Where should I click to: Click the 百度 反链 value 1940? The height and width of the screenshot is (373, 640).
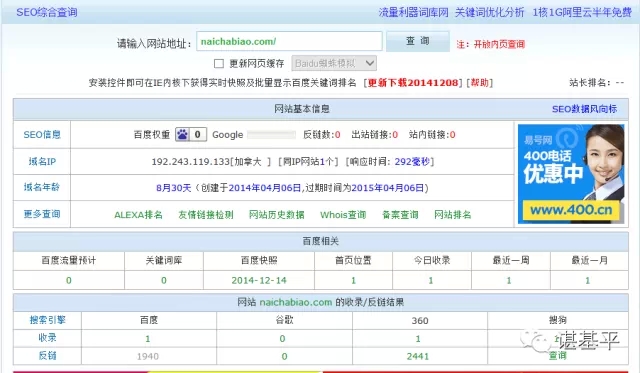point(148,356)
